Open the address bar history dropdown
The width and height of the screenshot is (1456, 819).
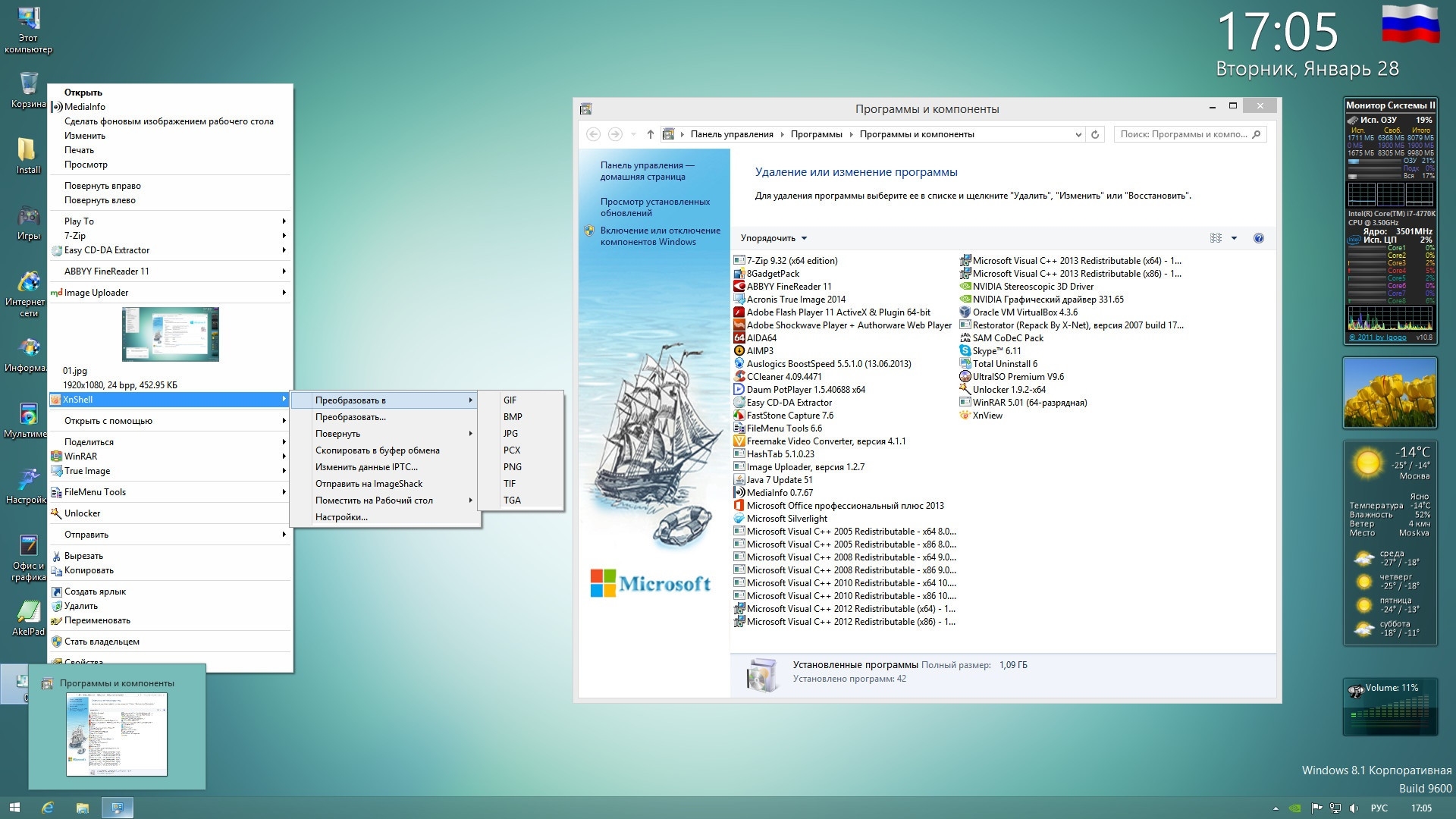1078,134
